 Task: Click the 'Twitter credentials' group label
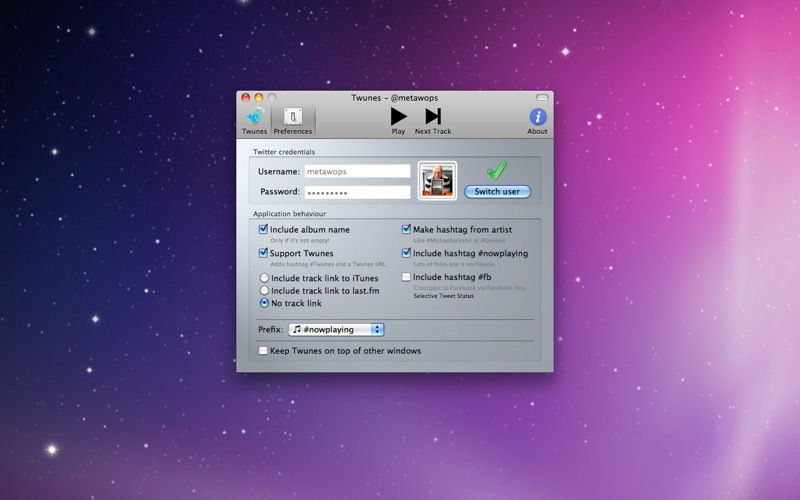click(284, 152)
